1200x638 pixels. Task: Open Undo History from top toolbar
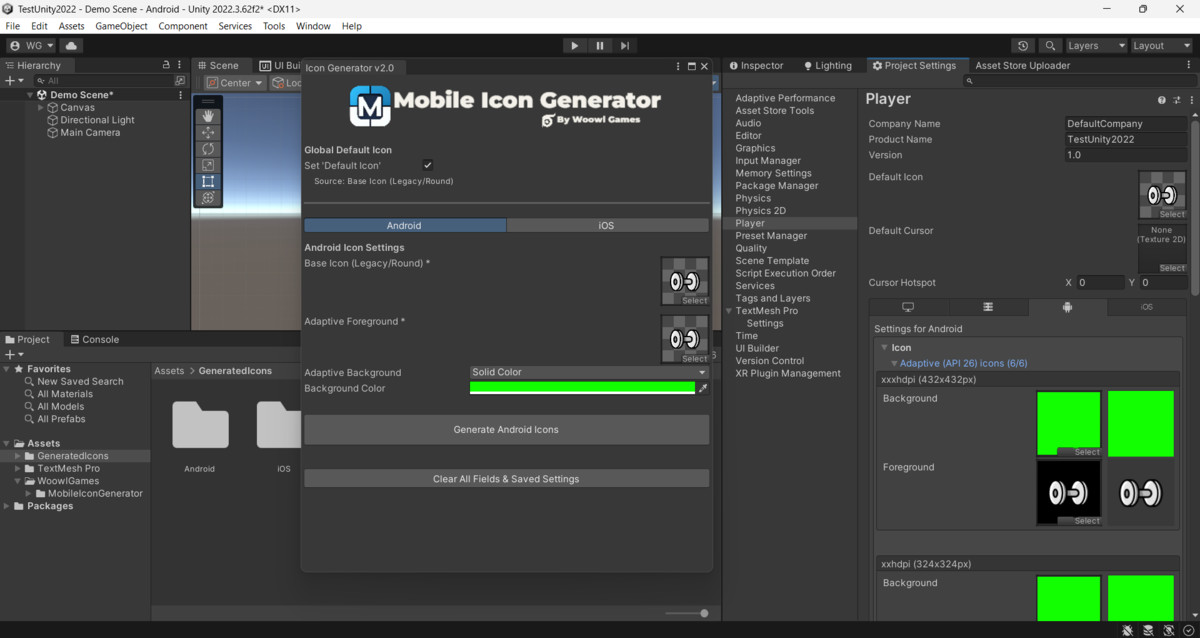1022,46
